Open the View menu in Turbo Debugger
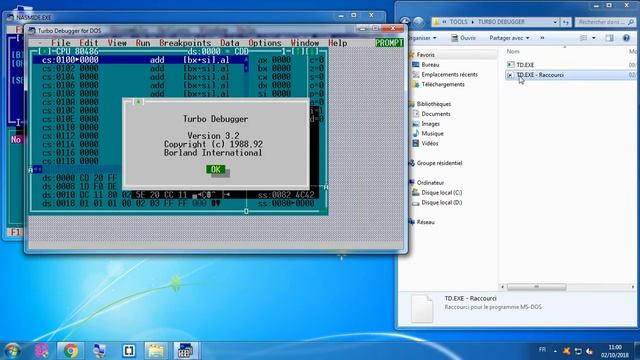The width and height of the screenshot is (640, 360). [117, 43]
